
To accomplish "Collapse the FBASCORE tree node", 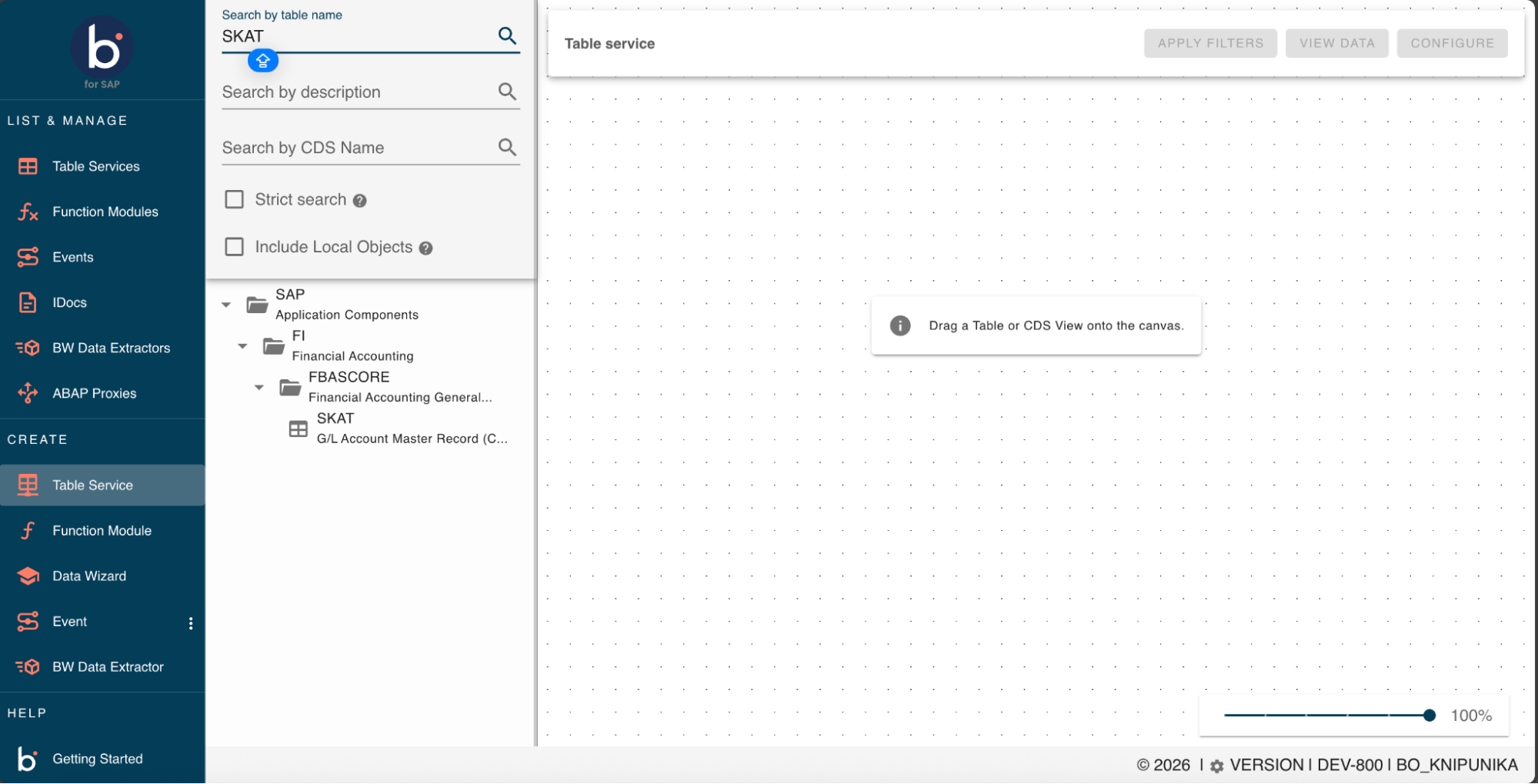I will [x=259, y=387].
